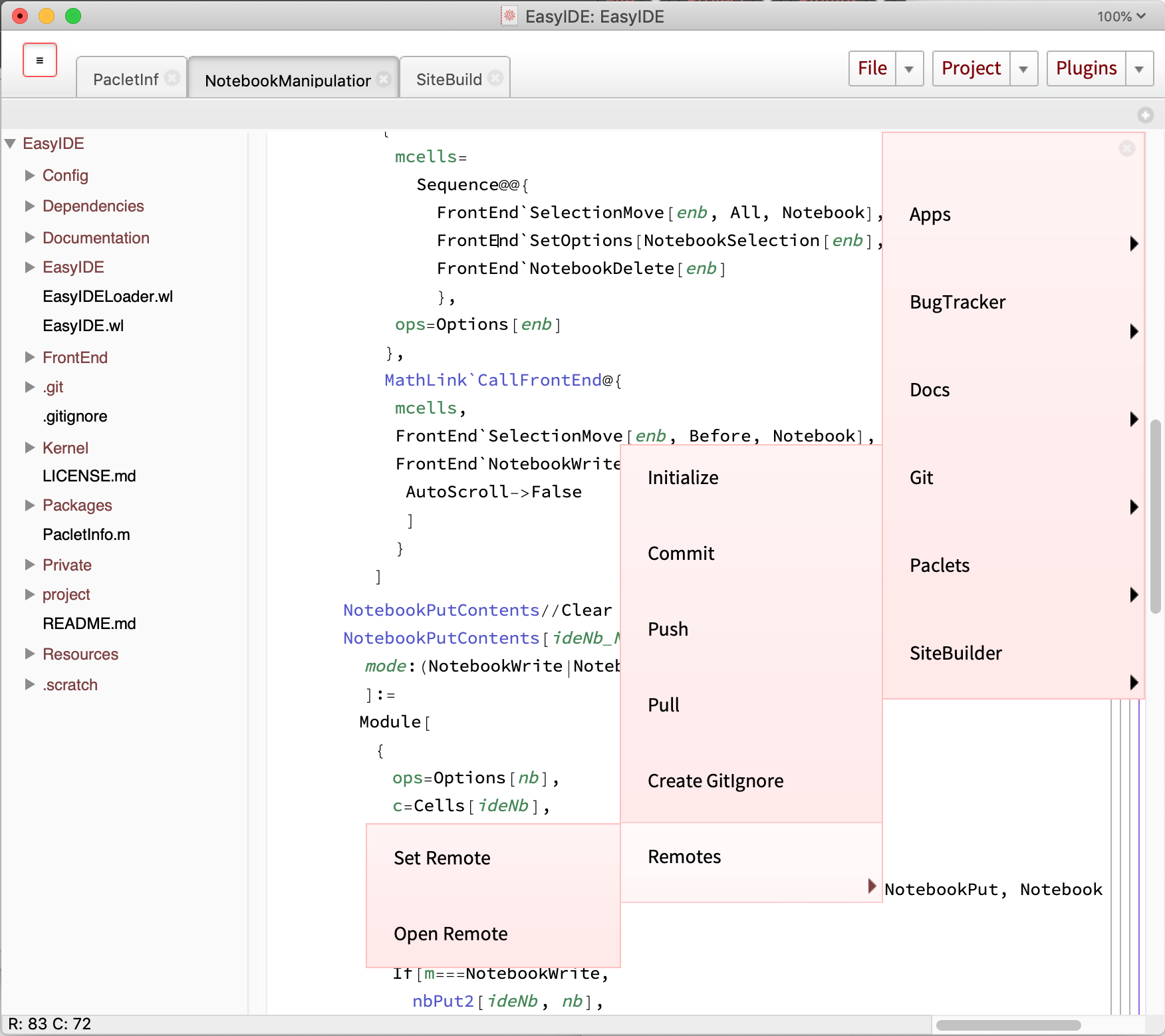The width and height of the screenshot is (1165, 1036).
Task: Switch to the NotebookManipulation tab
Action: (287, 80)
